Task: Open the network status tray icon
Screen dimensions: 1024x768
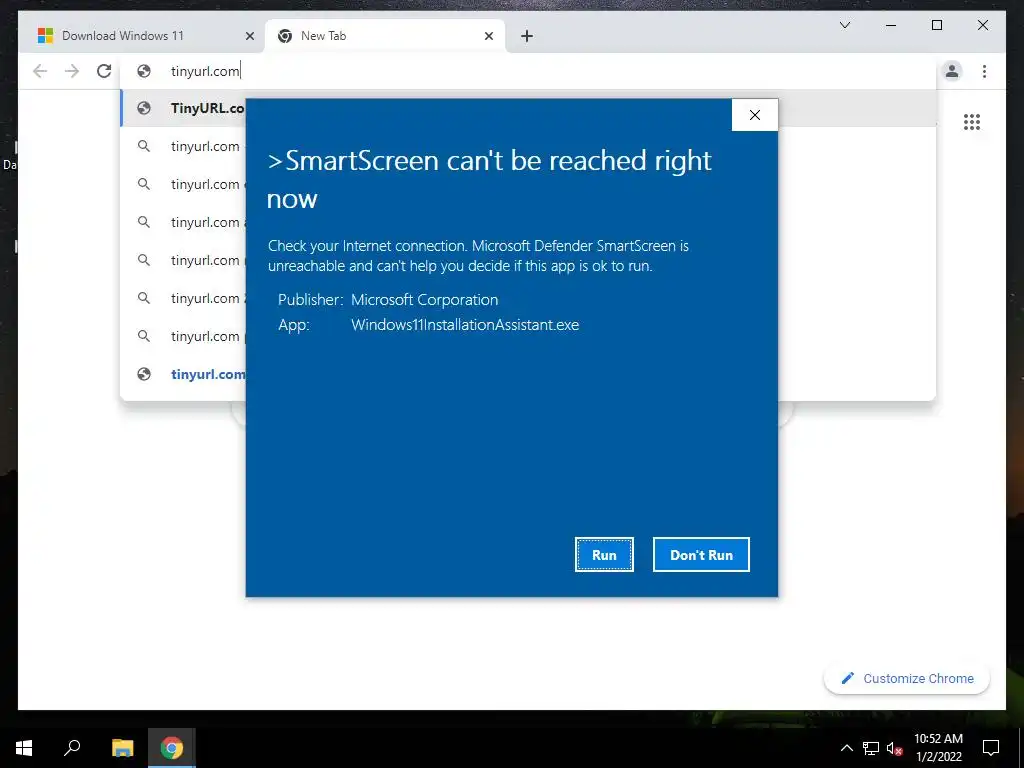Action: [871, 748]
